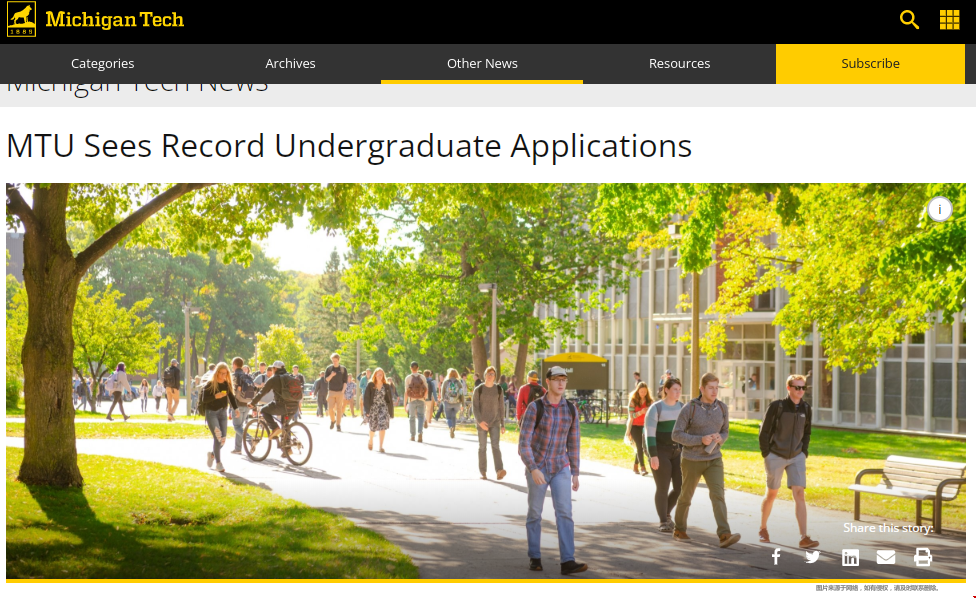
Task: Email this story using the envelope icon
Action: point(886,557)
